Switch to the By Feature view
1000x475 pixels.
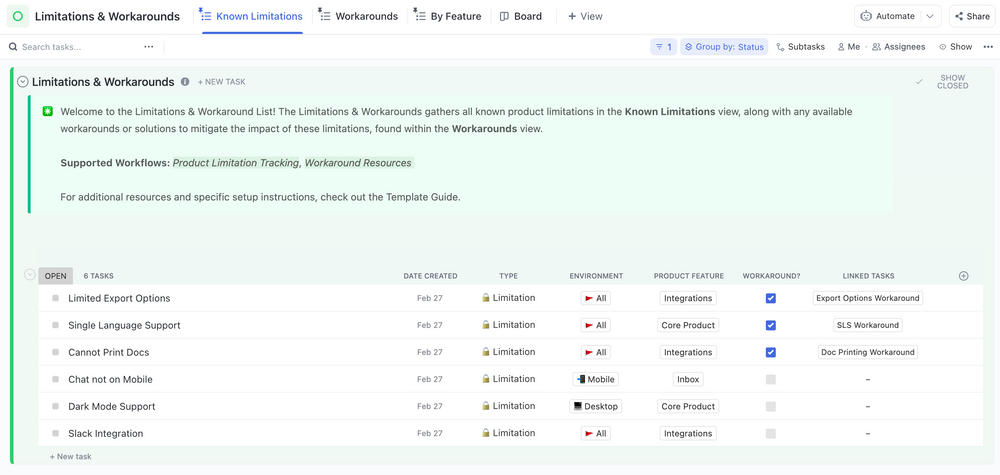[448, 17]
